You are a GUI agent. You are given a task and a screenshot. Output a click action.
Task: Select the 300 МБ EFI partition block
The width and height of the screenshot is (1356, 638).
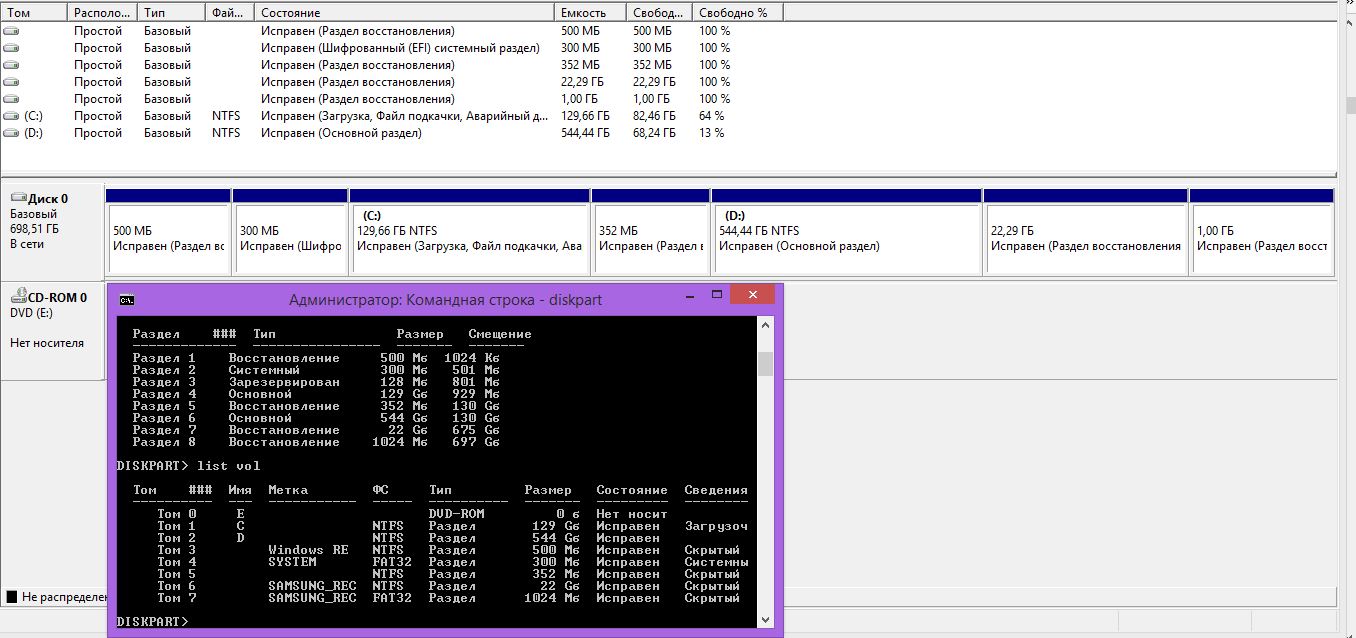(x=290, y=238)
